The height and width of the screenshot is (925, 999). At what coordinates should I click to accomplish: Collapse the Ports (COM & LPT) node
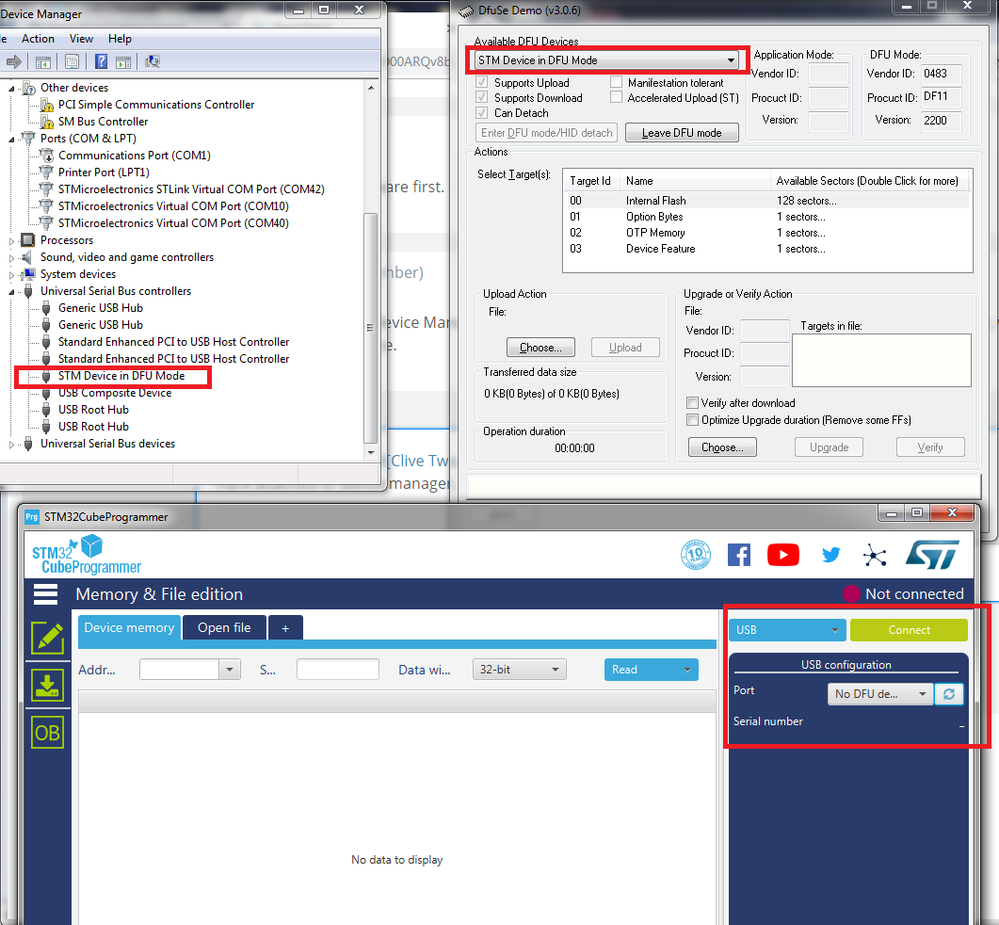click(x=11, y=139)
